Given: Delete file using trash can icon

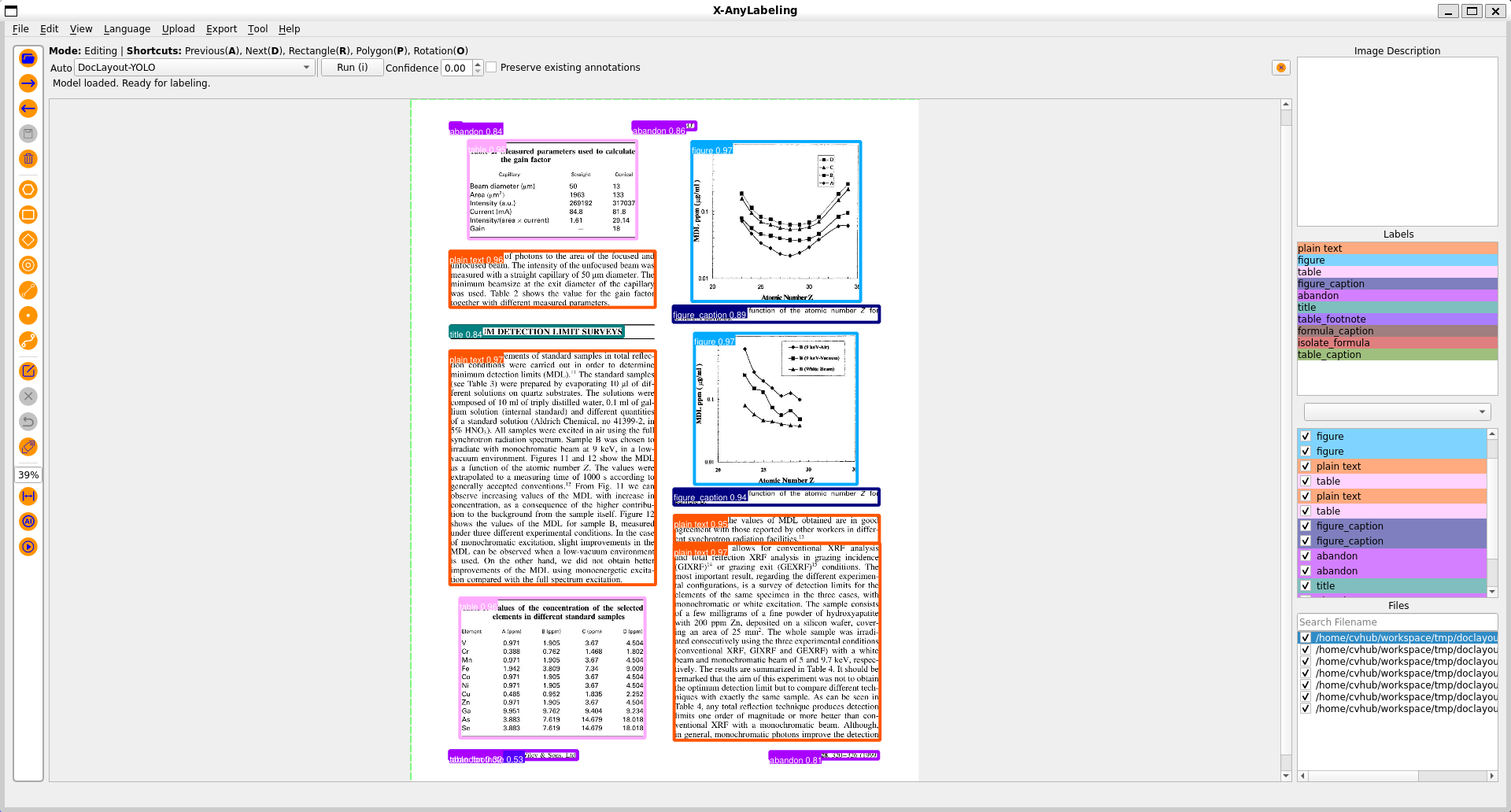Looking at the screenshot, I should [x=28, y=159].
